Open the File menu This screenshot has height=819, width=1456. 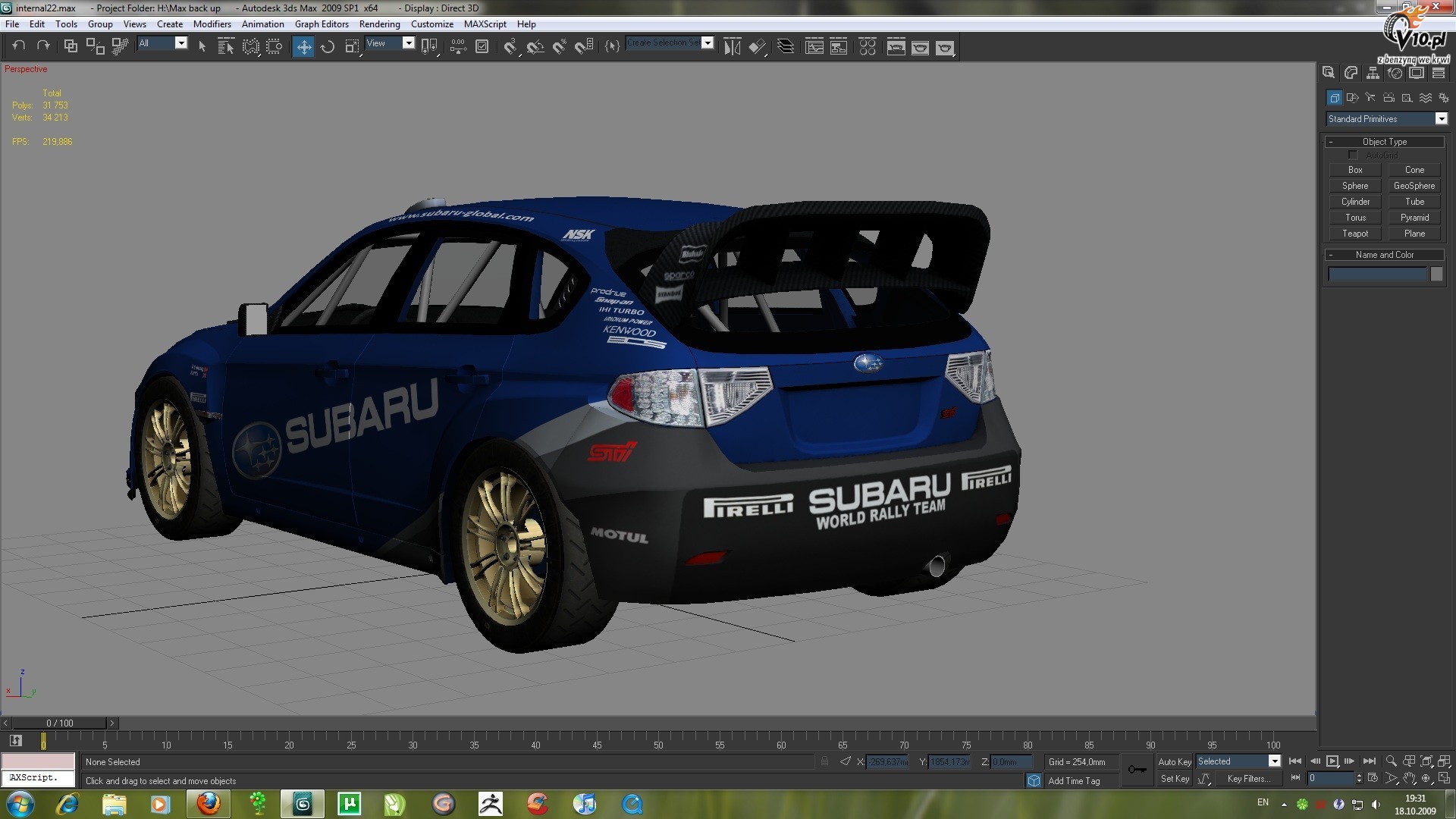point(12,24)
